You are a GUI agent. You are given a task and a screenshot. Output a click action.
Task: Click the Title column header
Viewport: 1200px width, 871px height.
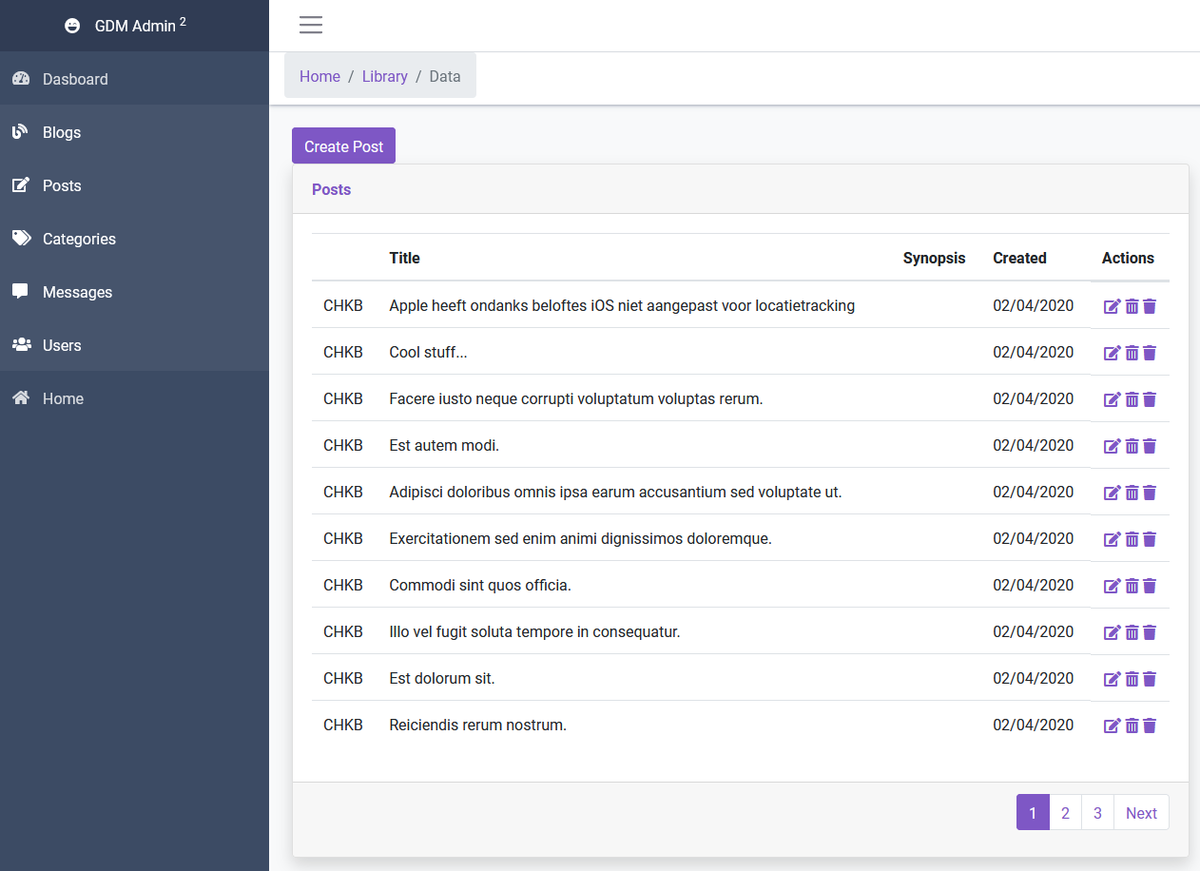[404, 258]
